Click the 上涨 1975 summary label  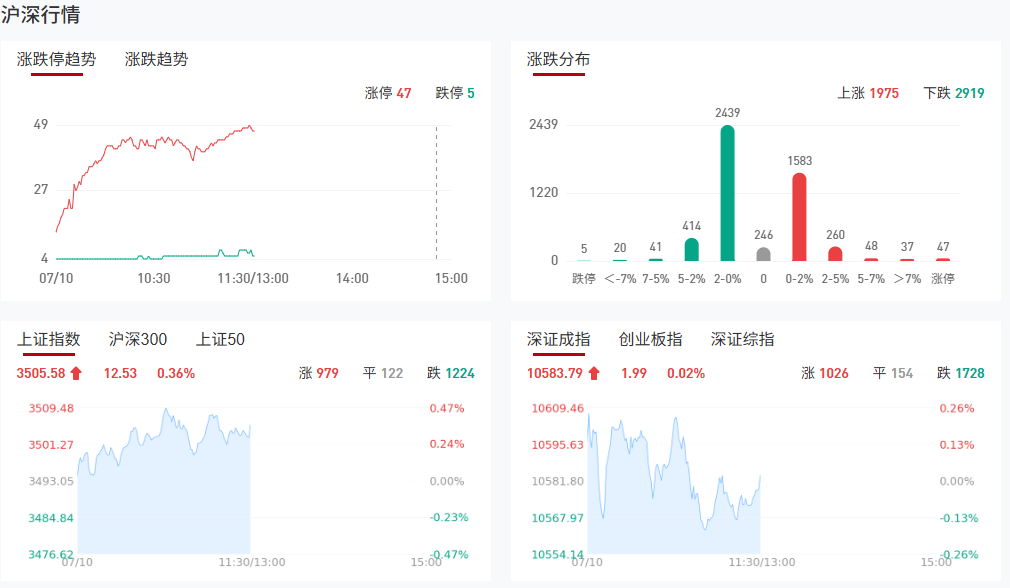tap(868, 93)
